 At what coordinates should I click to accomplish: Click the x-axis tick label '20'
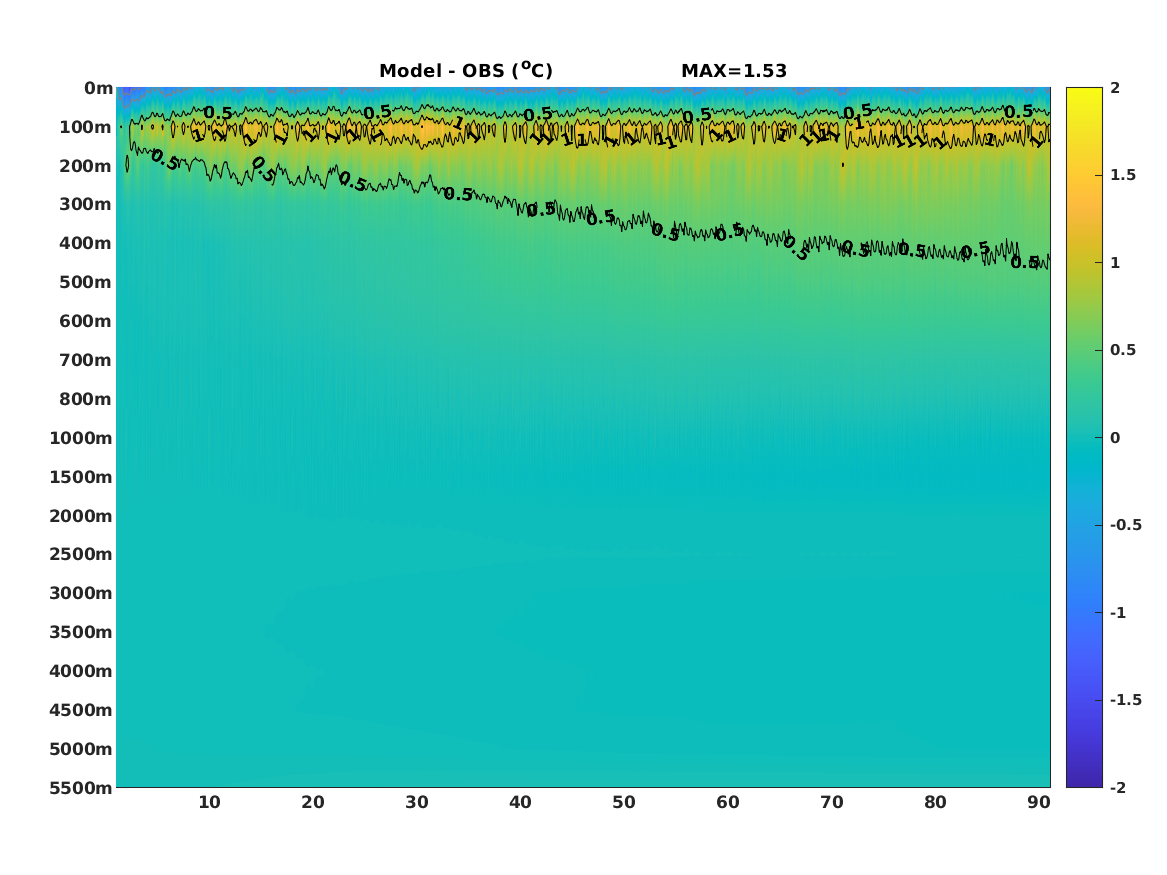coord(313,802)
